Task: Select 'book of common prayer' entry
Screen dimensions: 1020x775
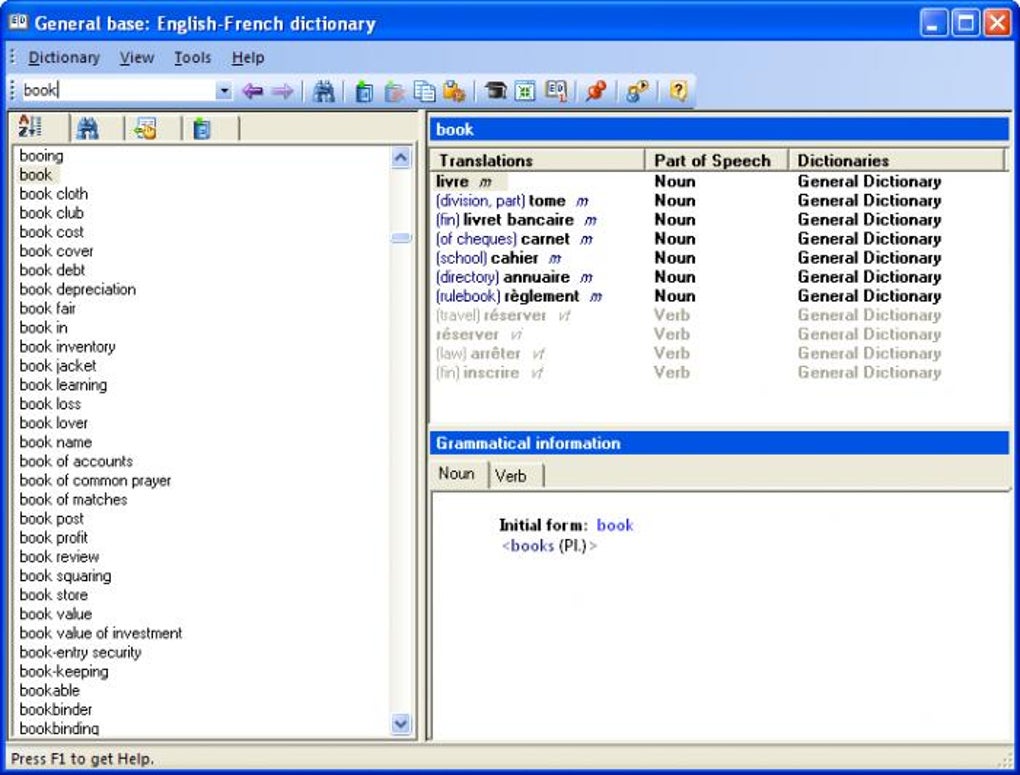Action: (95, 480)
